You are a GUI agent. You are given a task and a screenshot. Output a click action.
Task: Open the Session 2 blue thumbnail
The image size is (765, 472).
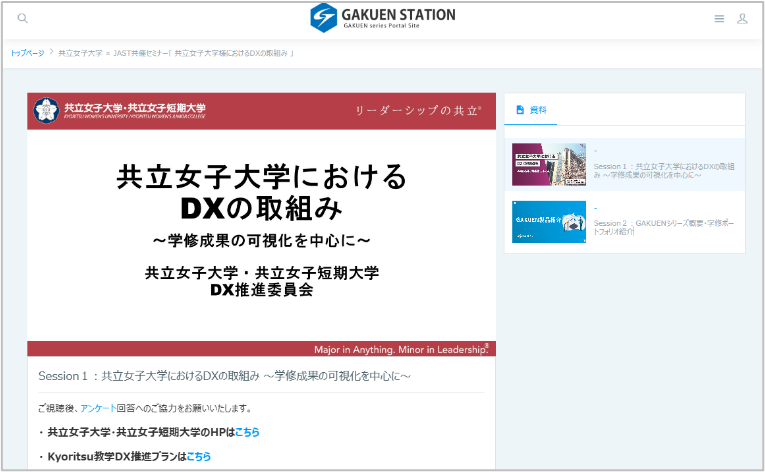pos(549,222)
